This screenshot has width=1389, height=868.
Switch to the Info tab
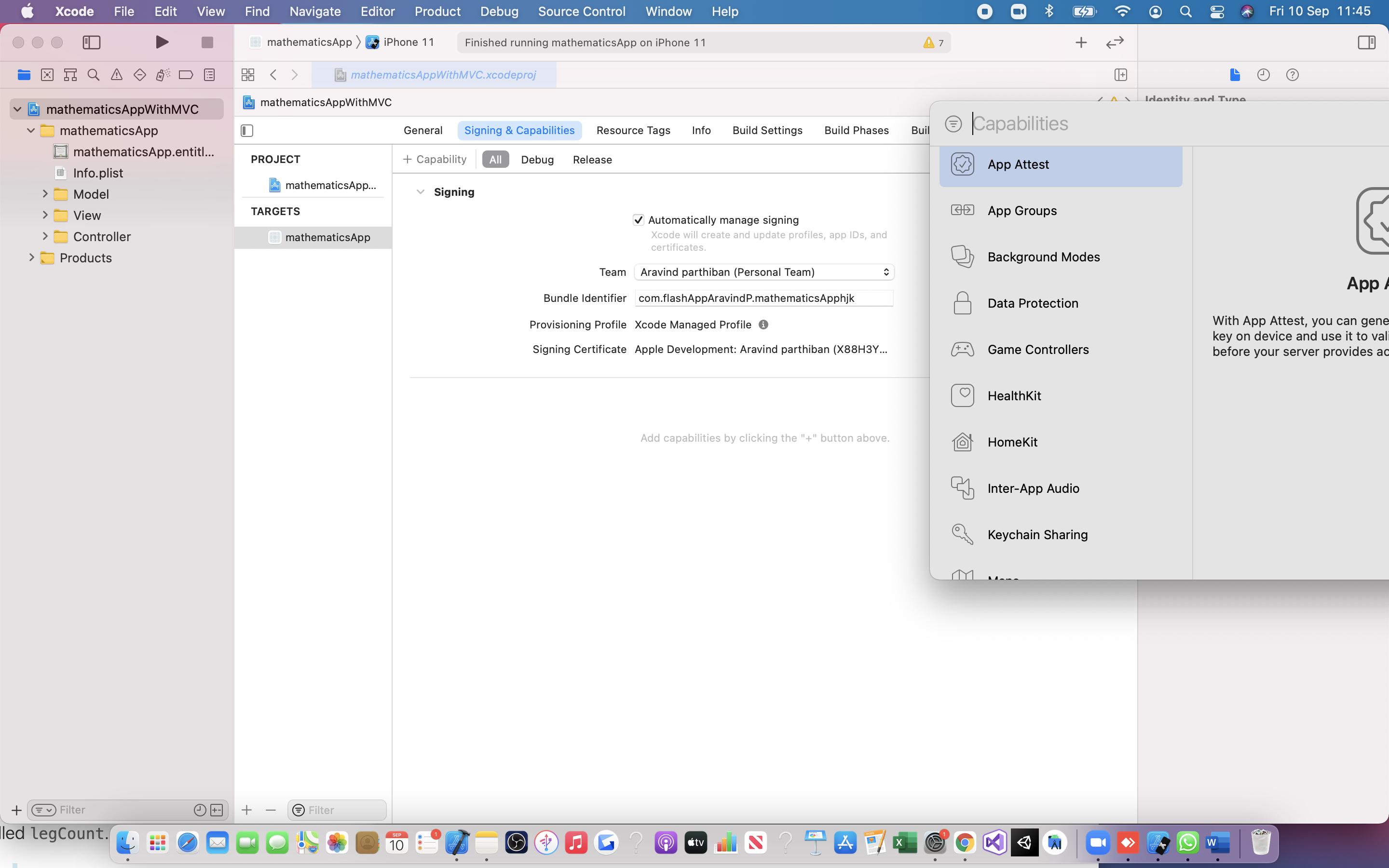click(701, 130)
